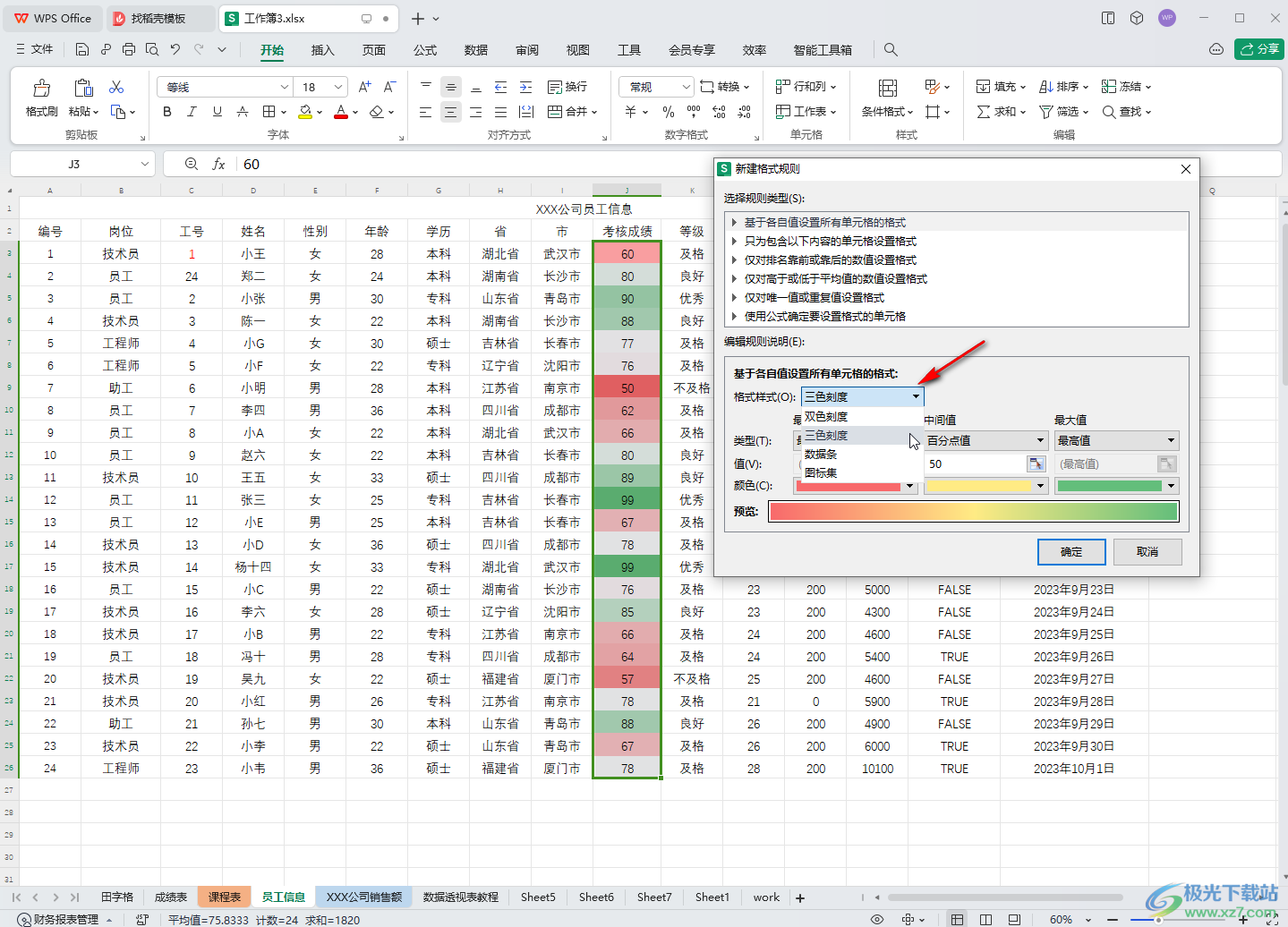Viewport: 1288px width, 927px height.
Task: Open maximum type dropdown 最高值
Action: coord(1116,440)
